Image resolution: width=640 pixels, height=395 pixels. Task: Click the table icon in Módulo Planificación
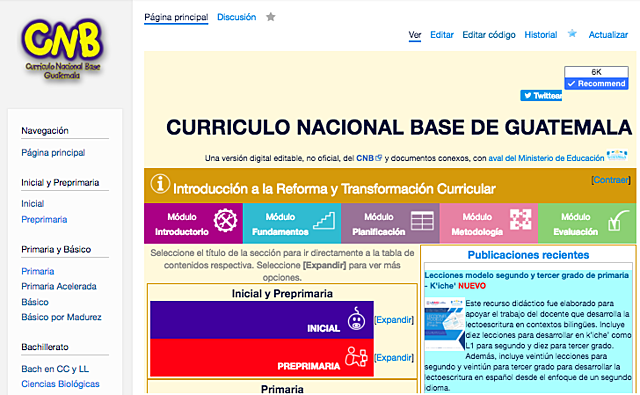[x=422, y=221]
